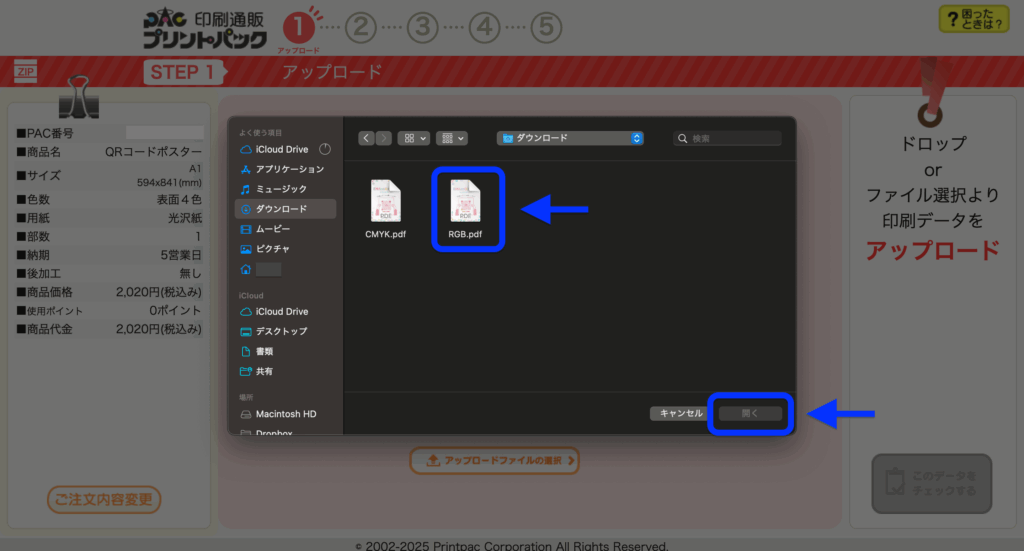Click the home folder icon in sidebar
Screen dimensions: 1024x551
click(246, 270)
